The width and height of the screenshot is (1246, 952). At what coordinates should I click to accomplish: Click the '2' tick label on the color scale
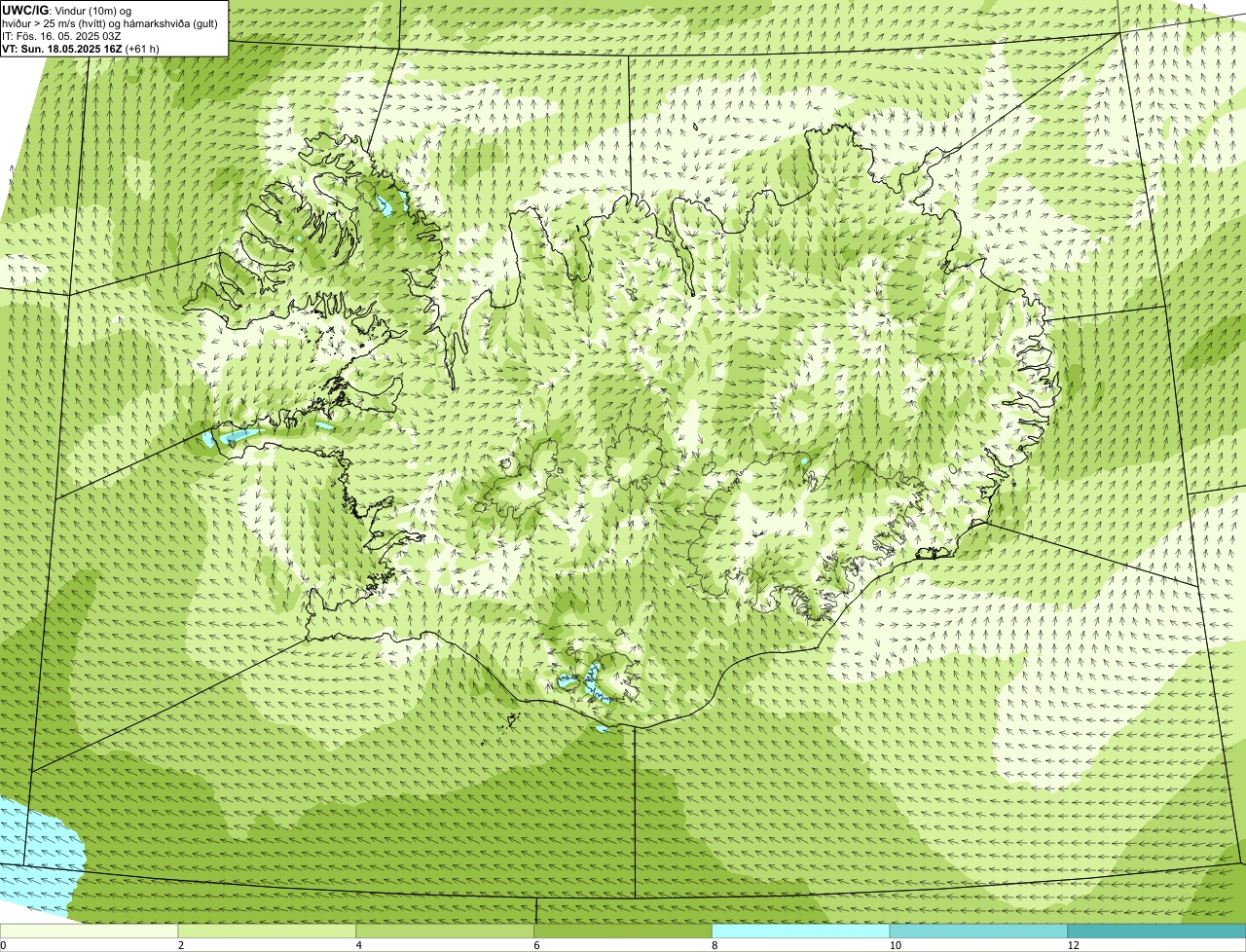pos(181,945)
